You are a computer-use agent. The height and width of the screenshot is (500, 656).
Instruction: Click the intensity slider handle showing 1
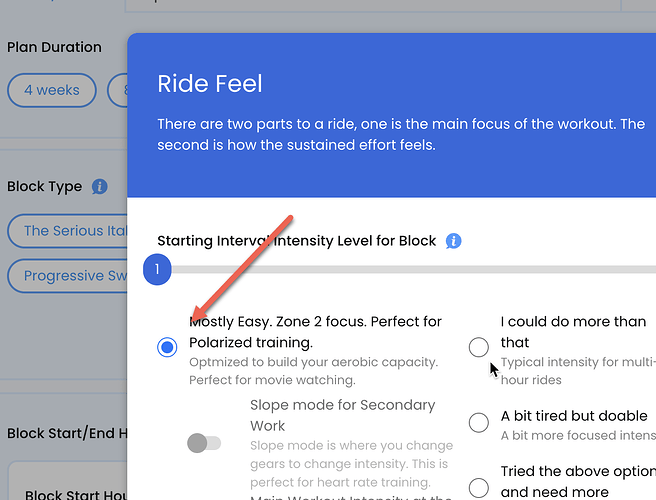click(157, 269)
